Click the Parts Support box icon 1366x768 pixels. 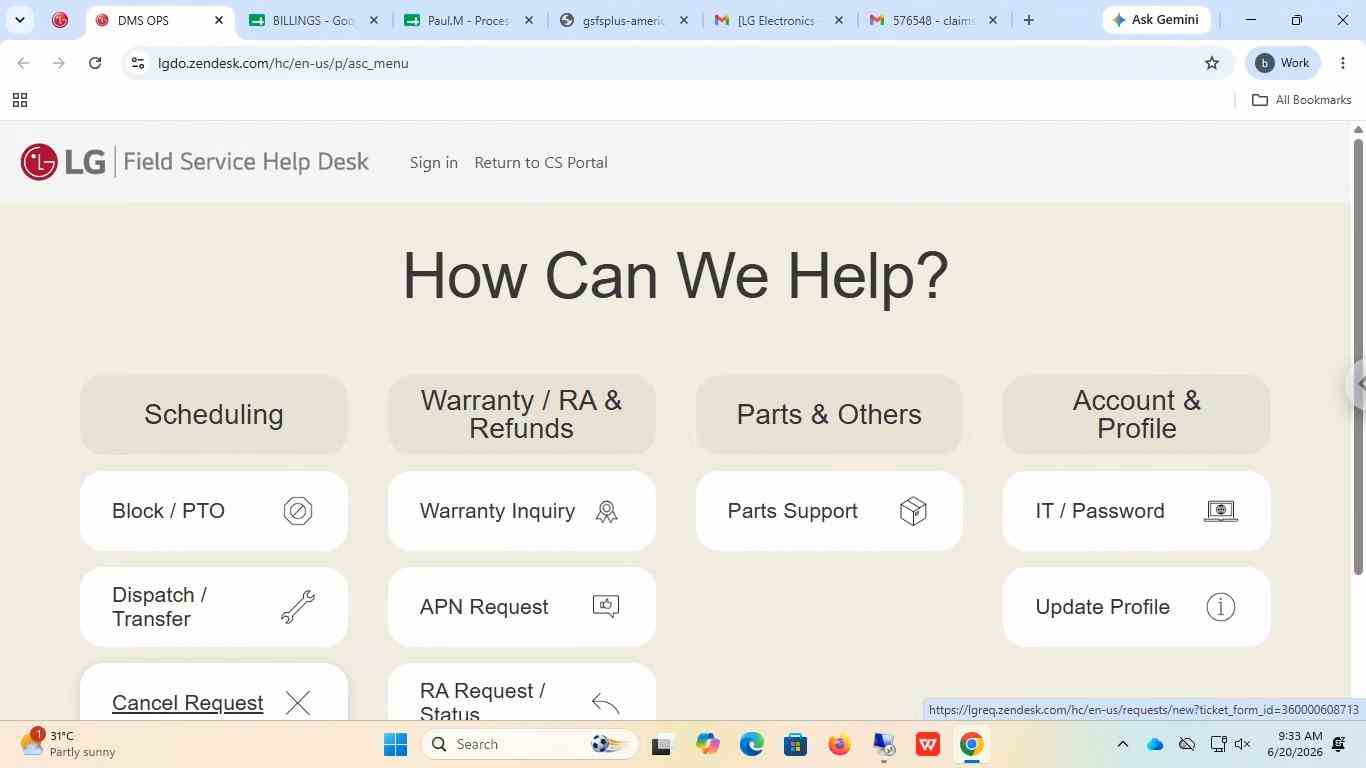click(x=913, y=511)
